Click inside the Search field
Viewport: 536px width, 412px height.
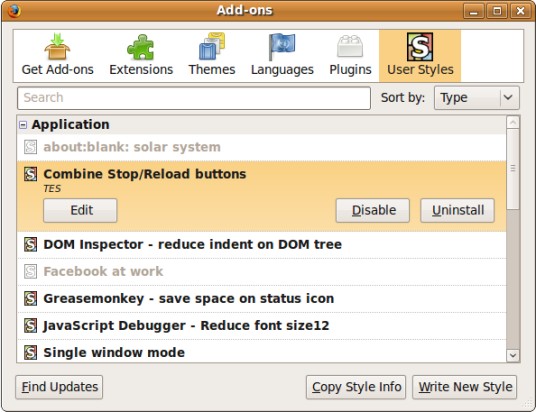coord(194,98)
